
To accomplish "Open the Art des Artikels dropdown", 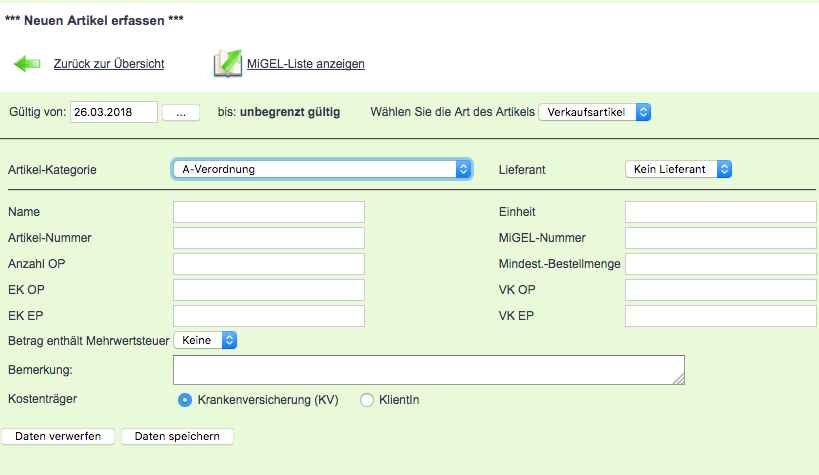I will point(595,112).
